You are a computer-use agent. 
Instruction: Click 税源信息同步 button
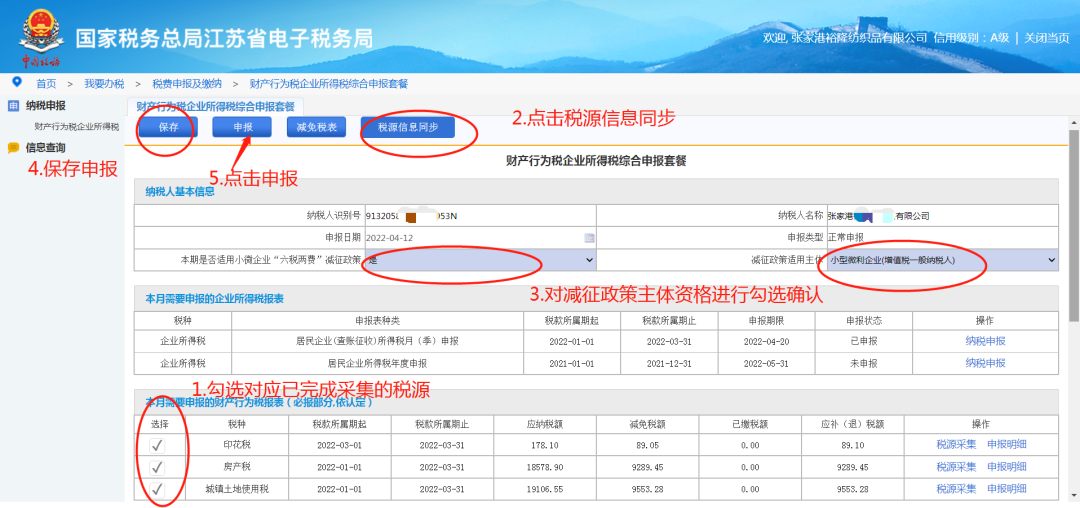(408, 127)
